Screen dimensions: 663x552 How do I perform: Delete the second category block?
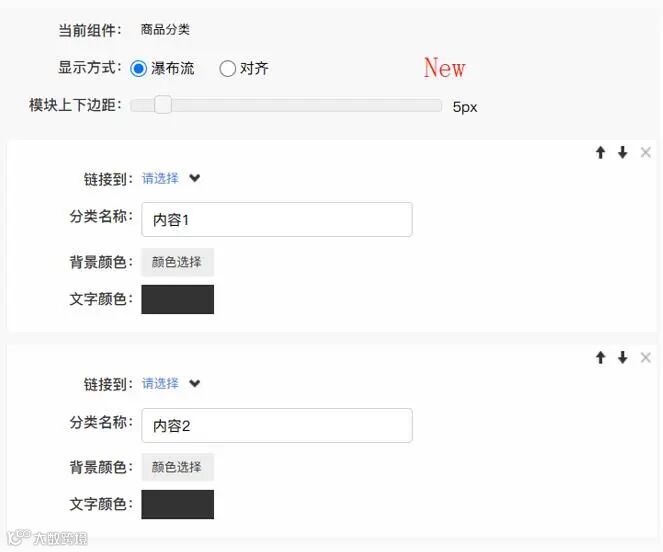click(645, 358)
